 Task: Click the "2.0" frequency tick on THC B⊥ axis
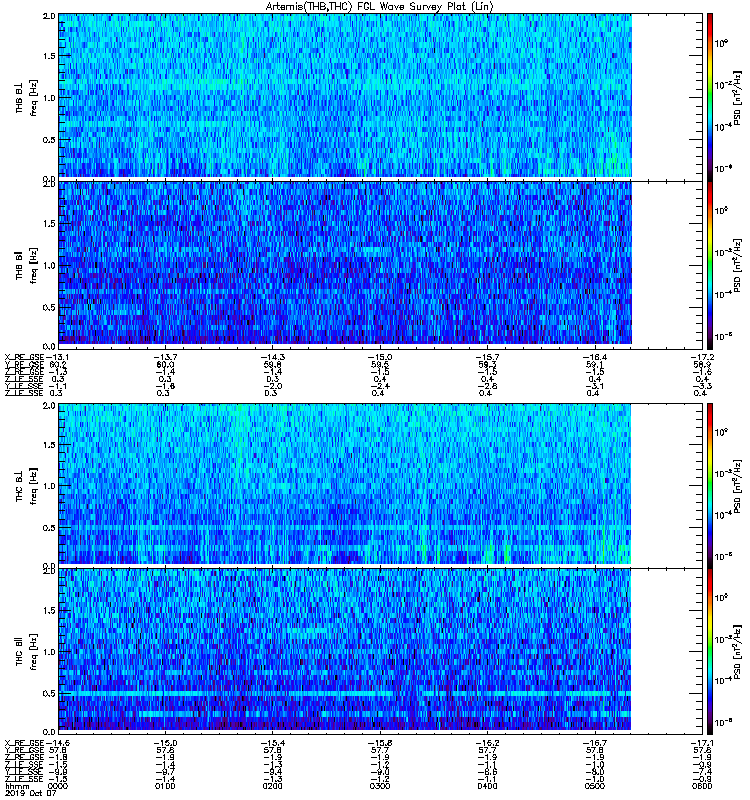point(49,406)
